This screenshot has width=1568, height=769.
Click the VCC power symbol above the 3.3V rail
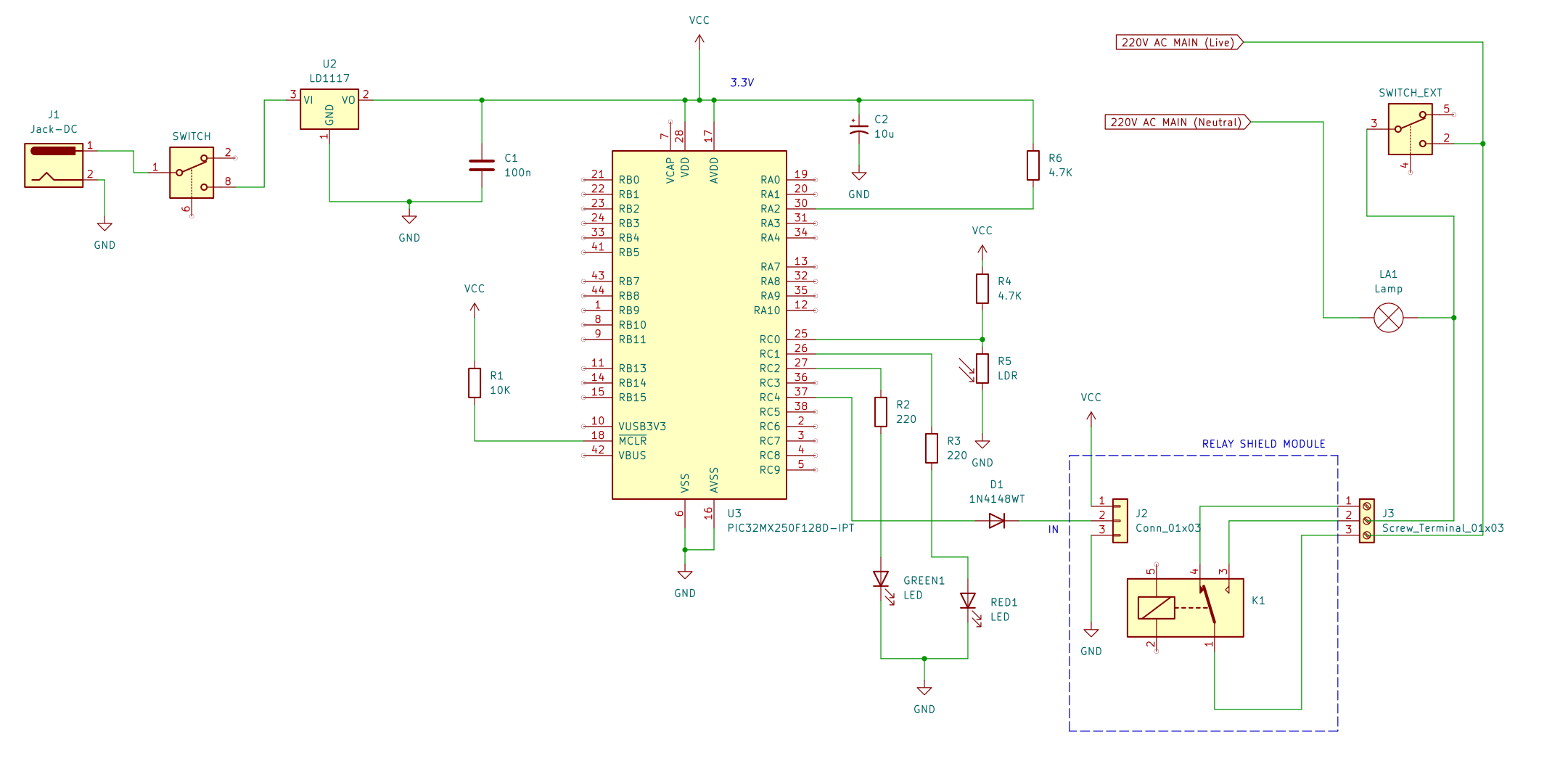699,40
